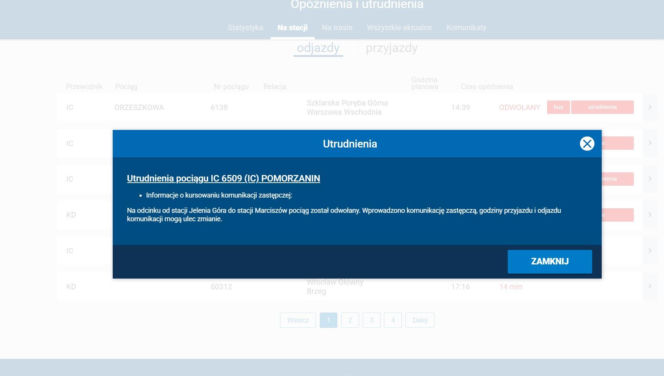Click the Wstecz previous page button
Screen dimensions: 664x376
point(298,320)
